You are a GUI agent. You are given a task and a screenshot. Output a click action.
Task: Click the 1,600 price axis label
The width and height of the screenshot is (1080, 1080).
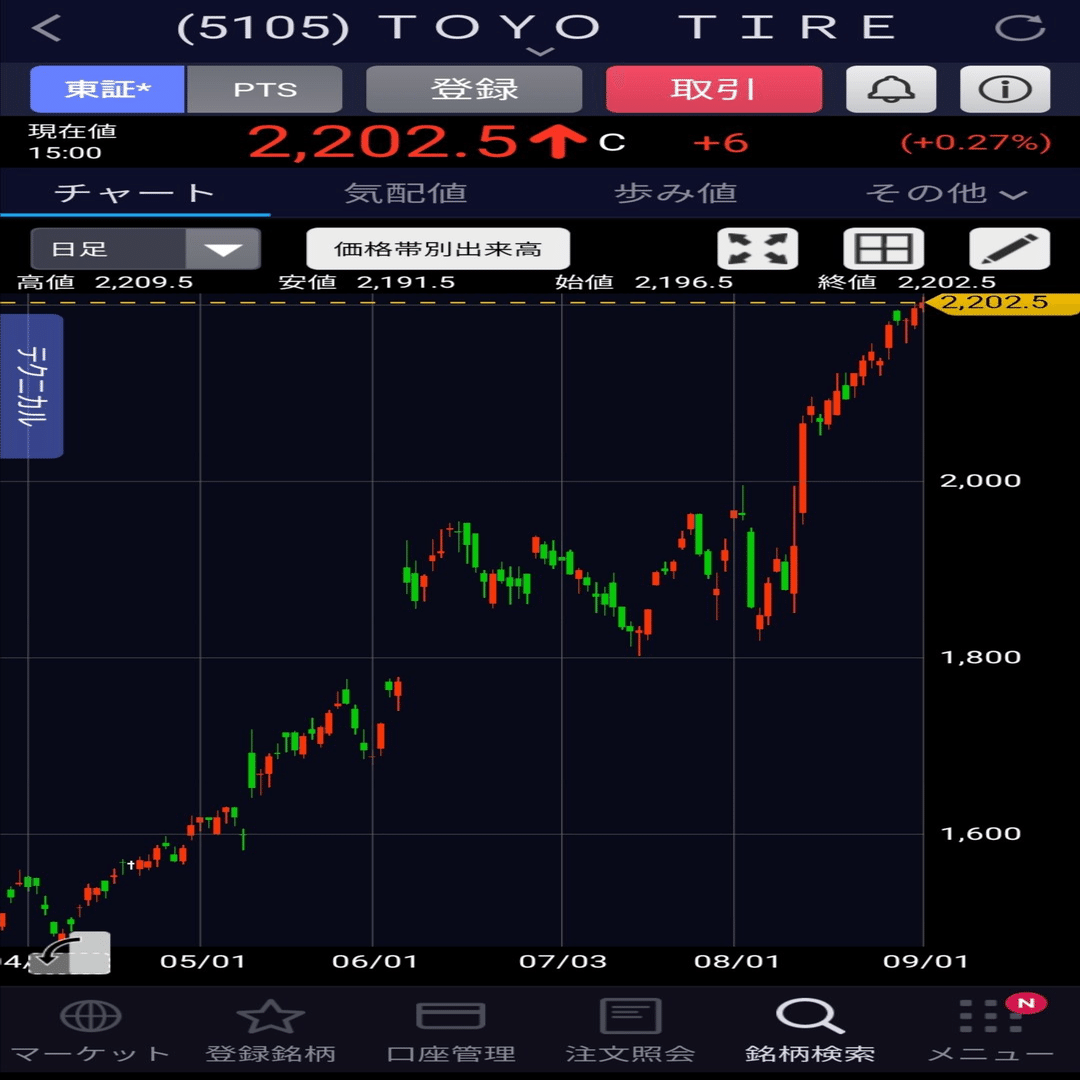[980, 833]
